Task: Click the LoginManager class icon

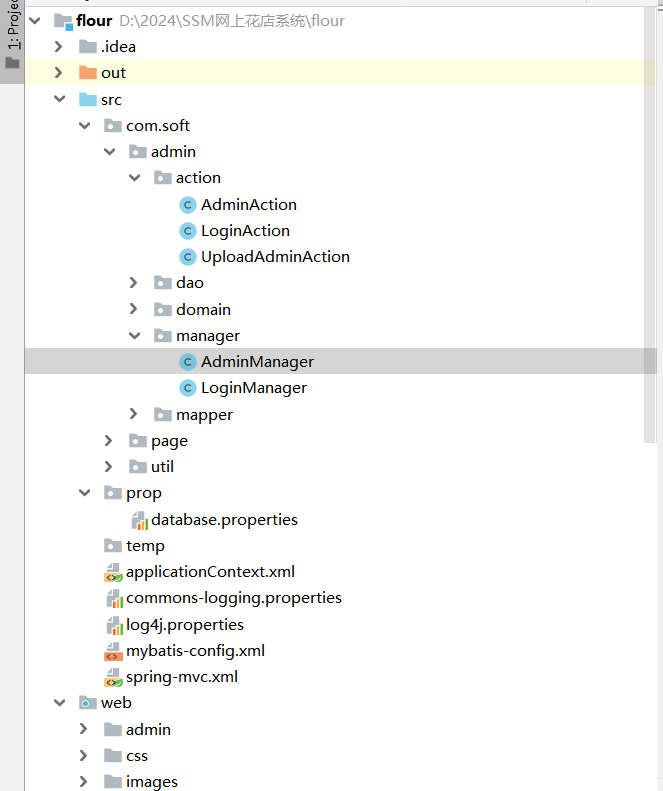Action: [x=187, y=388]
